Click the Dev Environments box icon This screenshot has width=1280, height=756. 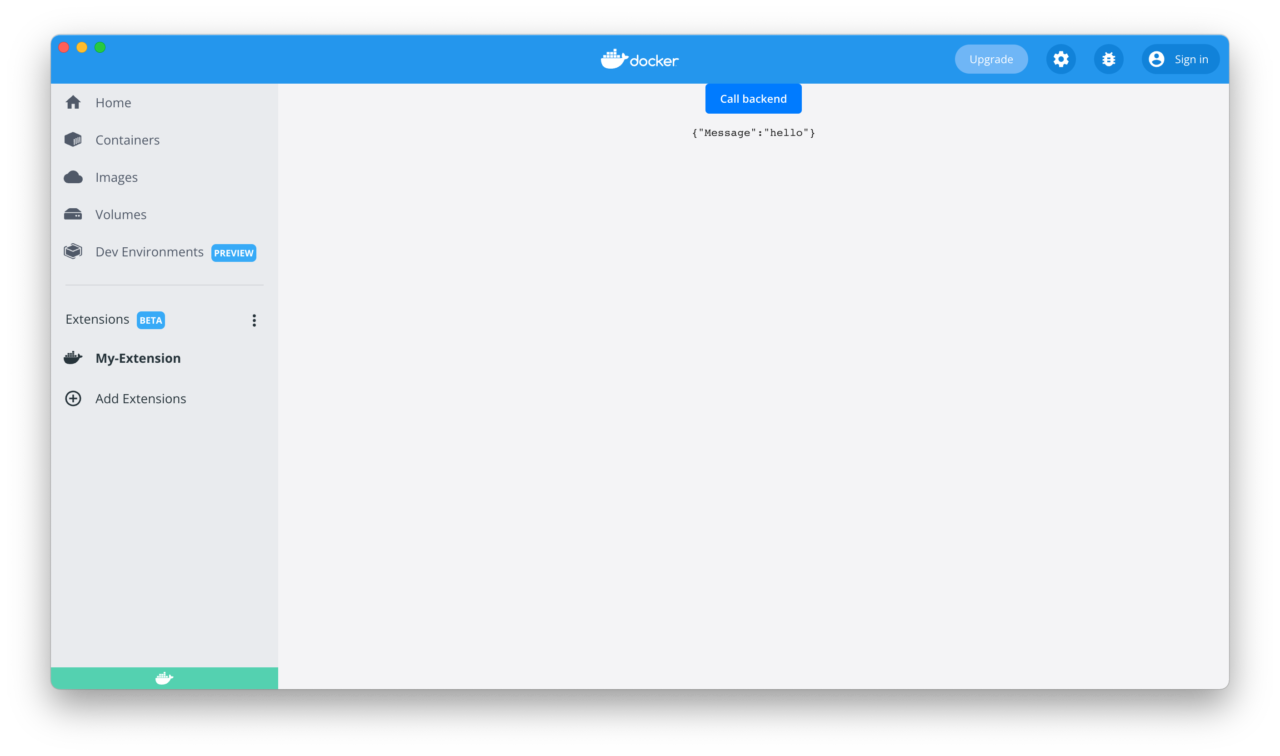click(72, 251)
